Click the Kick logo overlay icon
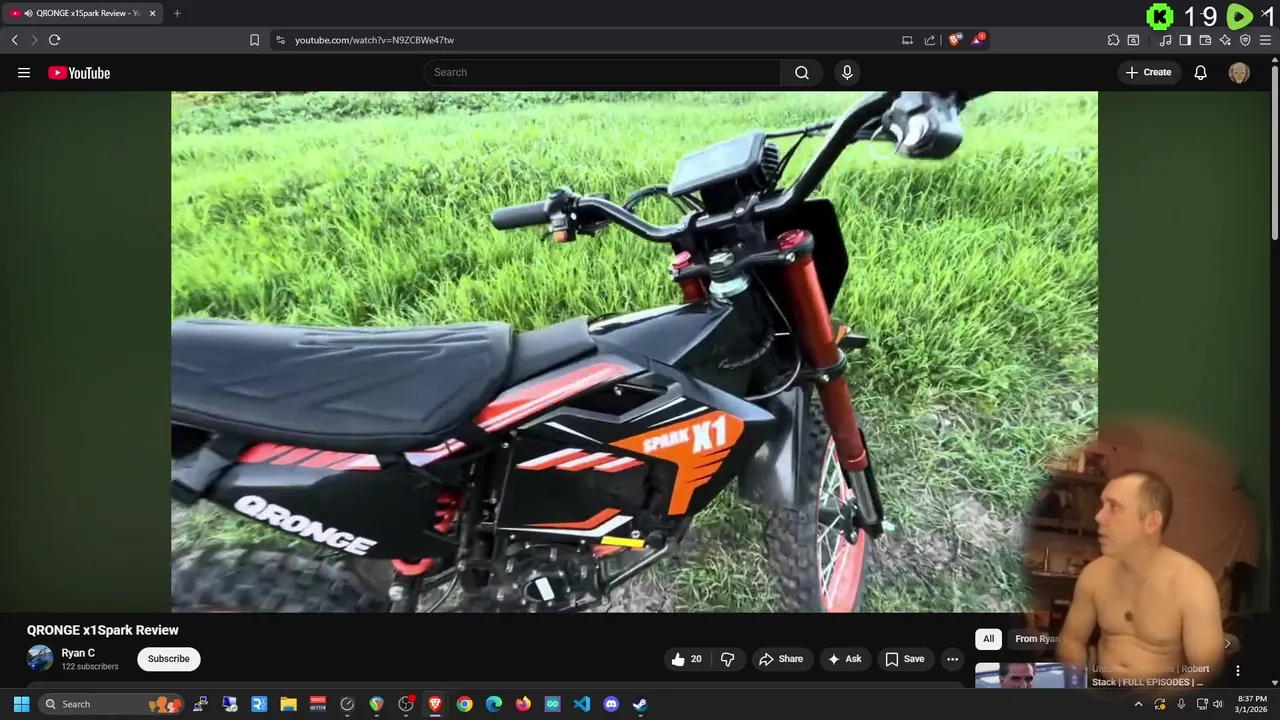 point(1160,16)
